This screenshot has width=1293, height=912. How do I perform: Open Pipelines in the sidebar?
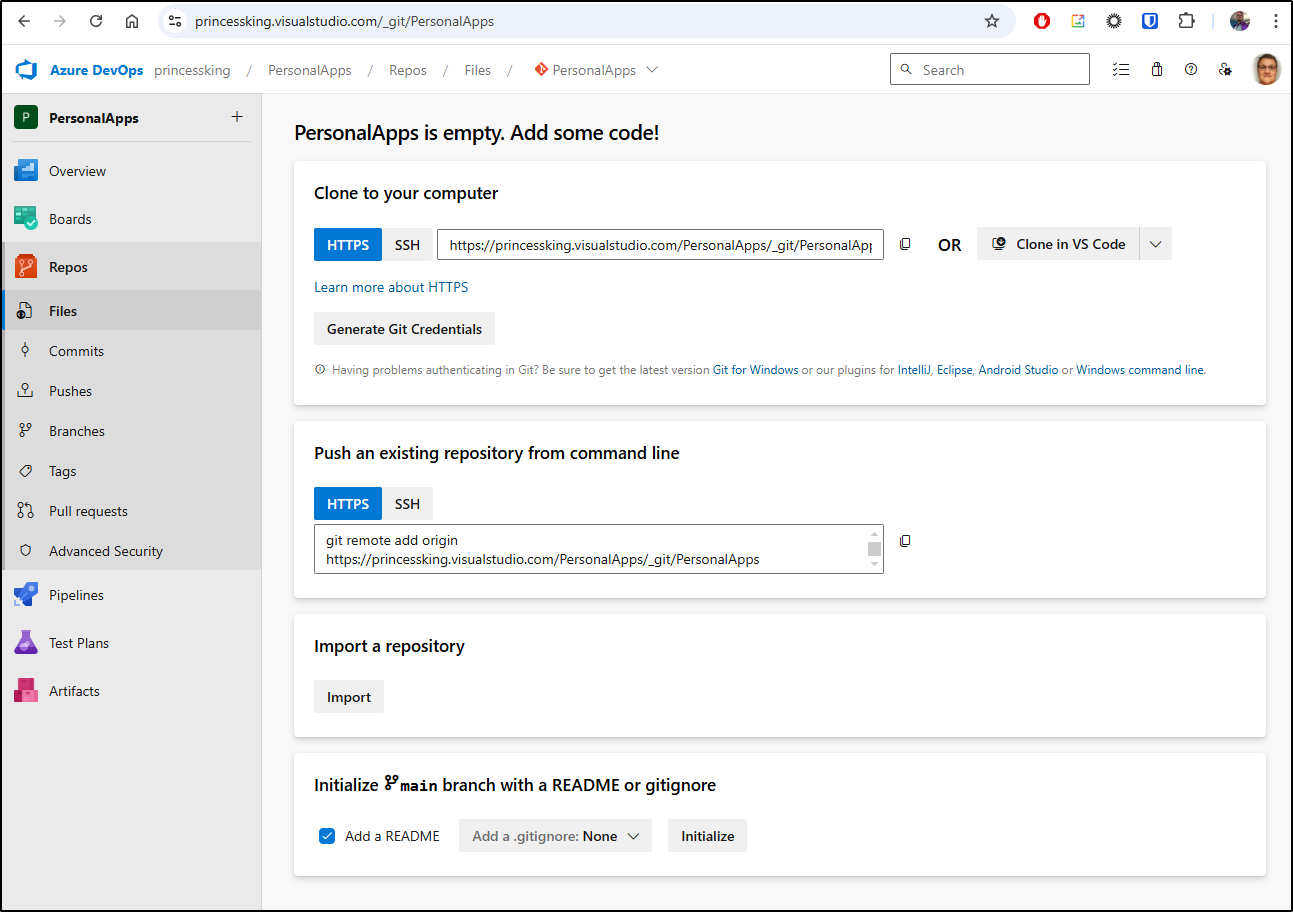[131, 595]
